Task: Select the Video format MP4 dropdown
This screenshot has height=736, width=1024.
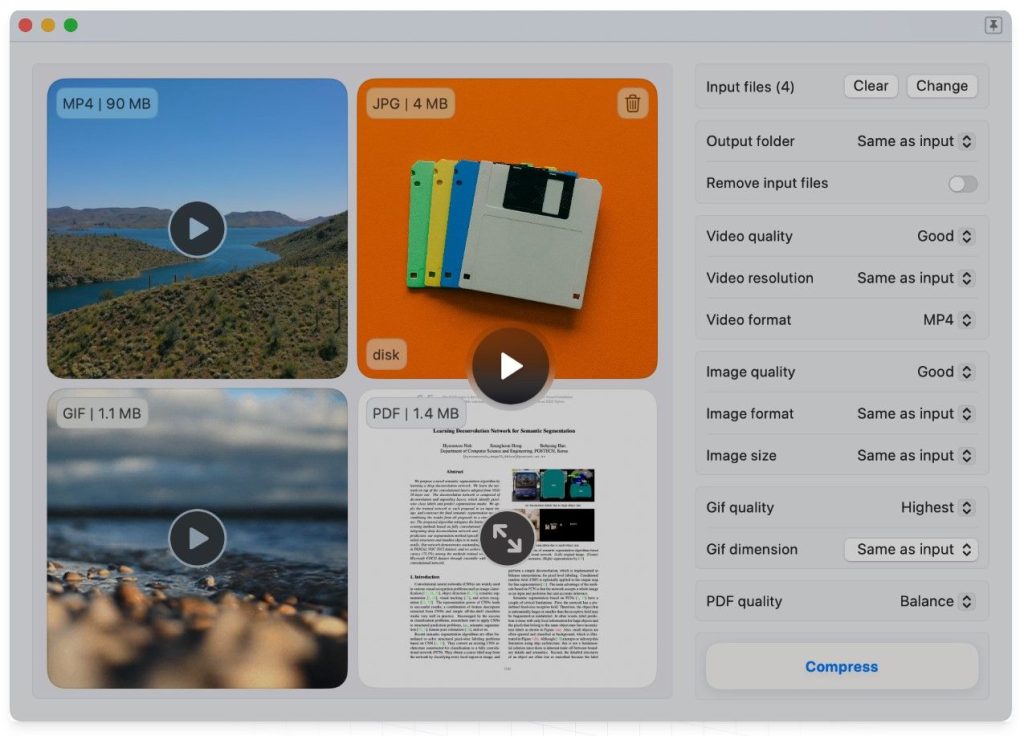Action: tap(948, 321)
